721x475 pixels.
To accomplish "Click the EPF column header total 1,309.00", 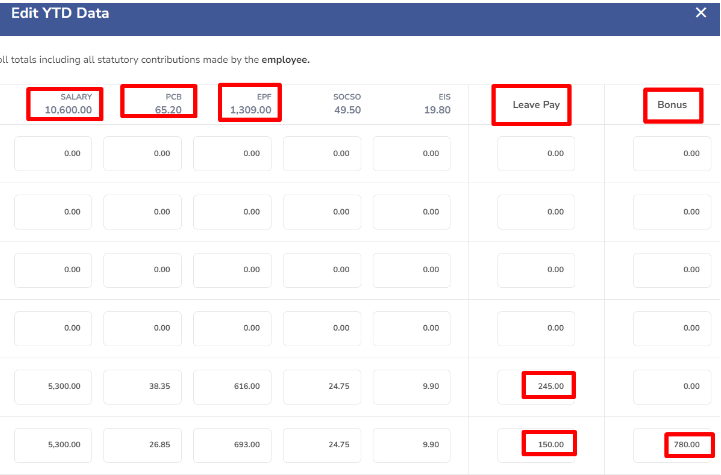I will (x=251, y=110).
